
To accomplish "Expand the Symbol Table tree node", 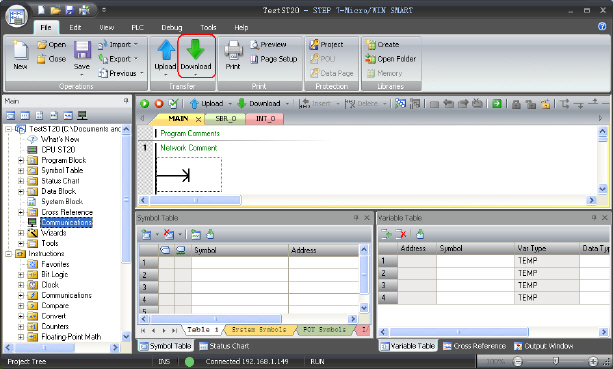I will click(x=21, y=171).
